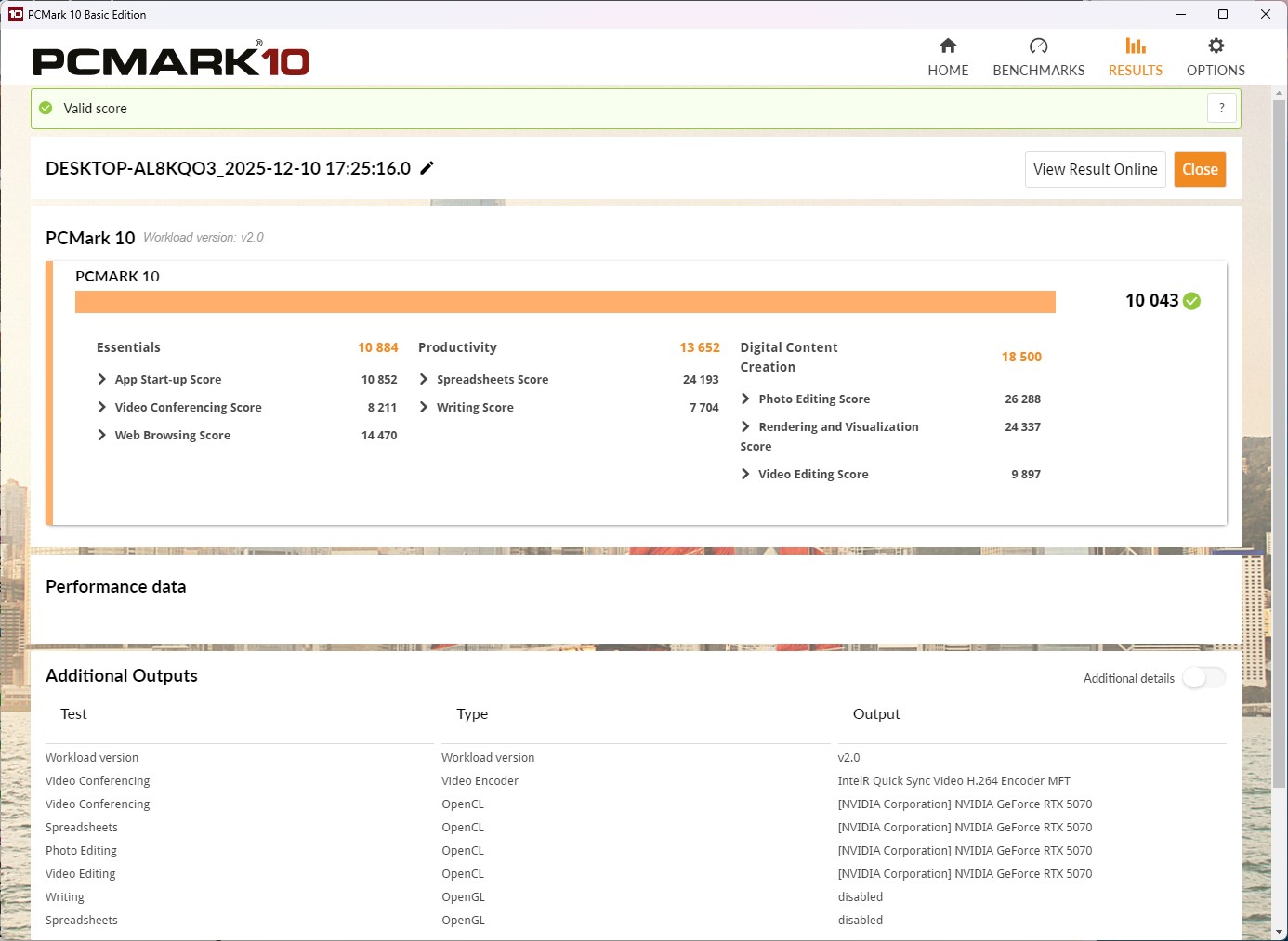Image resolution: width=1288 pixels, height=941 pixels.
Task: Expand the Photo Editing Score row
Action: 745,399
